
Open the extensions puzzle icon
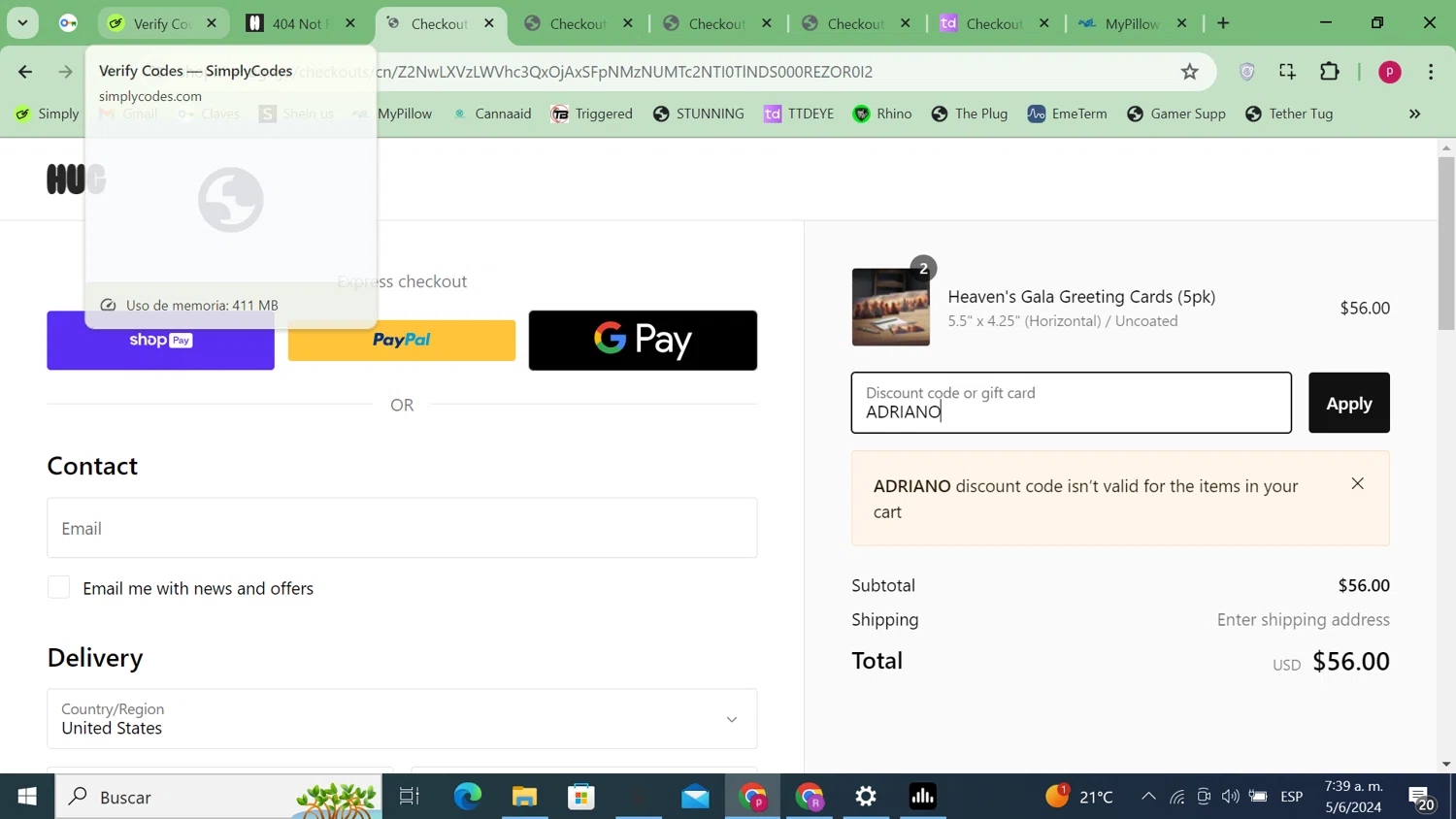(1329, 72)
